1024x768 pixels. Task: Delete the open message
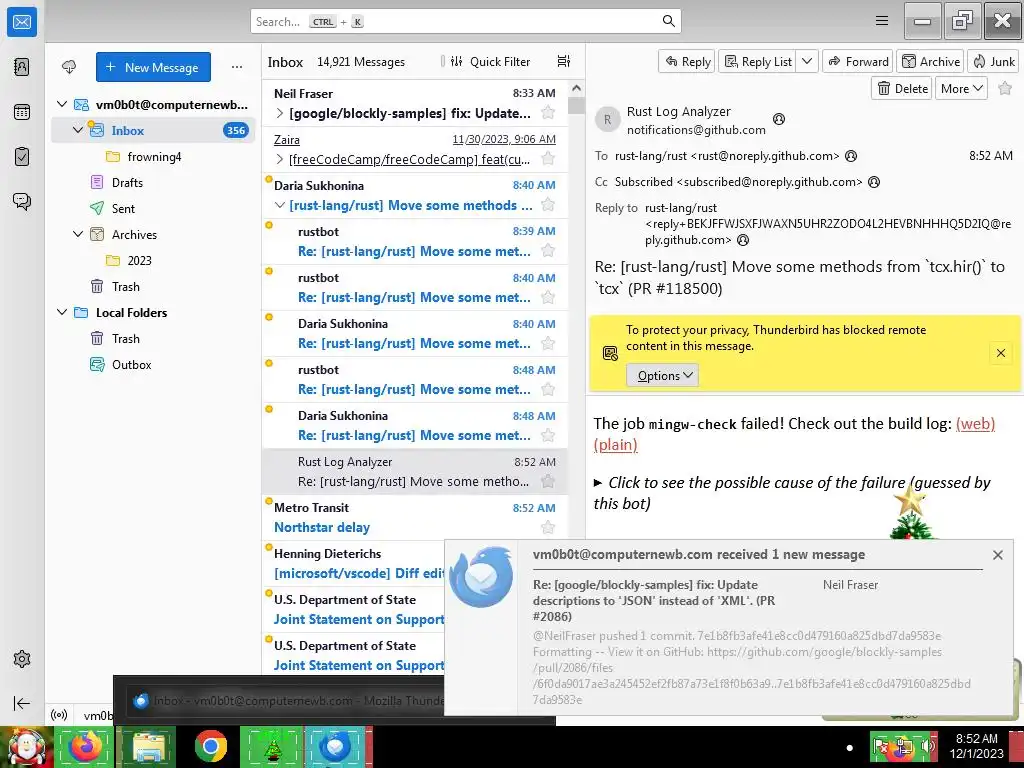pos(902,88)
